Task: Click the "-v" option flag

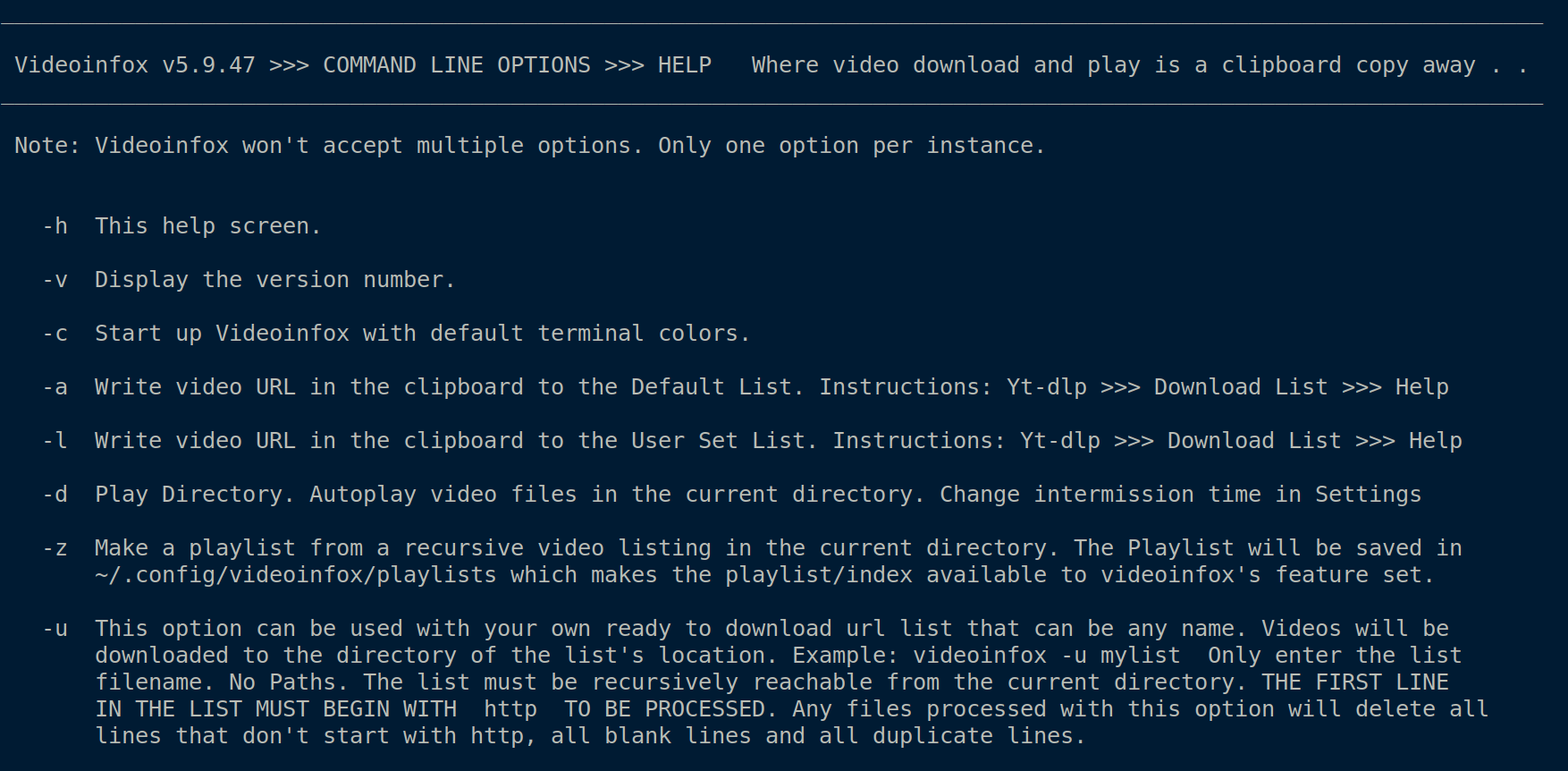Action: 55,280
